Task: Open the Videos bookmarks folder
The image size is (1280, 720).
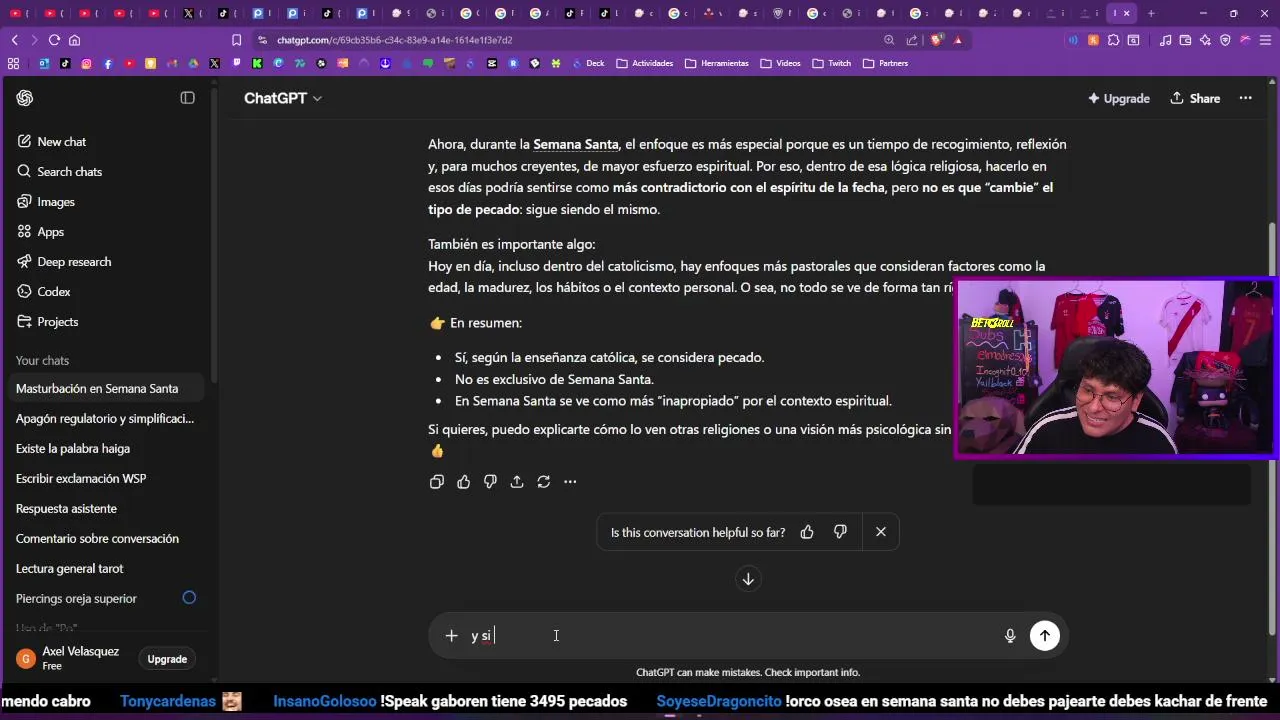Action: (781, 63)
